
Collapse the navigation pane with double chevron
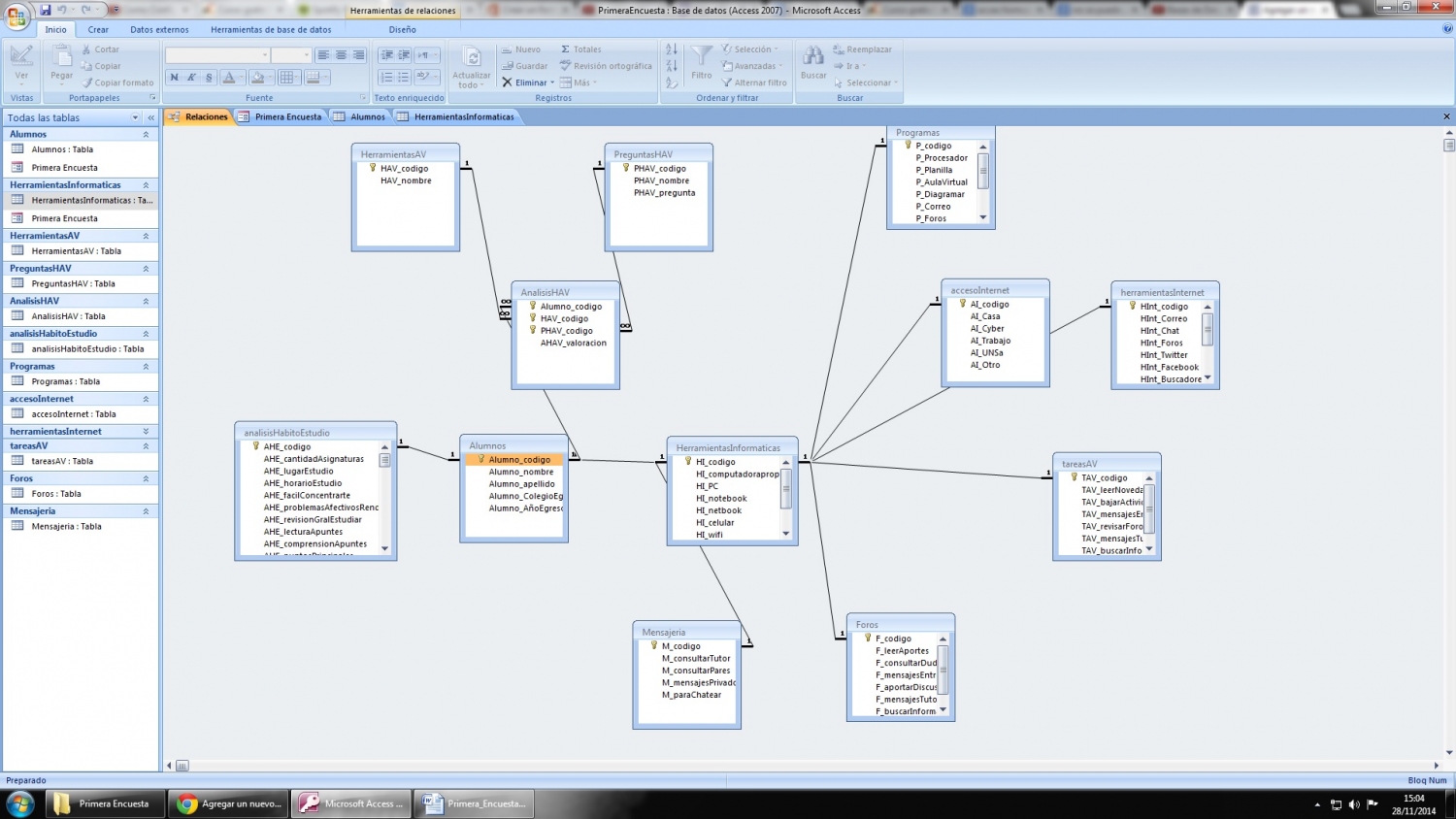pos(150,117)
